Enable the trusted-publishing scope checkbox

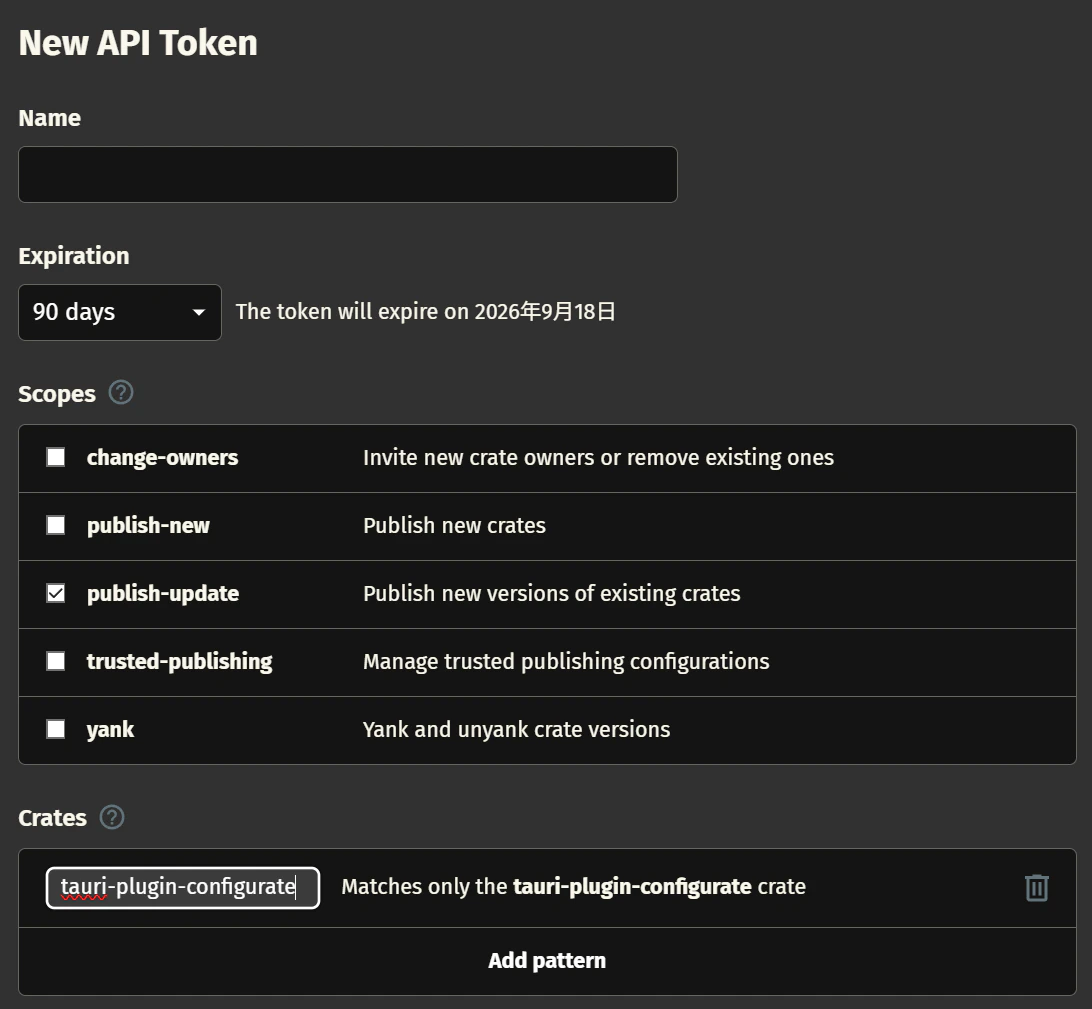(56, 661)
